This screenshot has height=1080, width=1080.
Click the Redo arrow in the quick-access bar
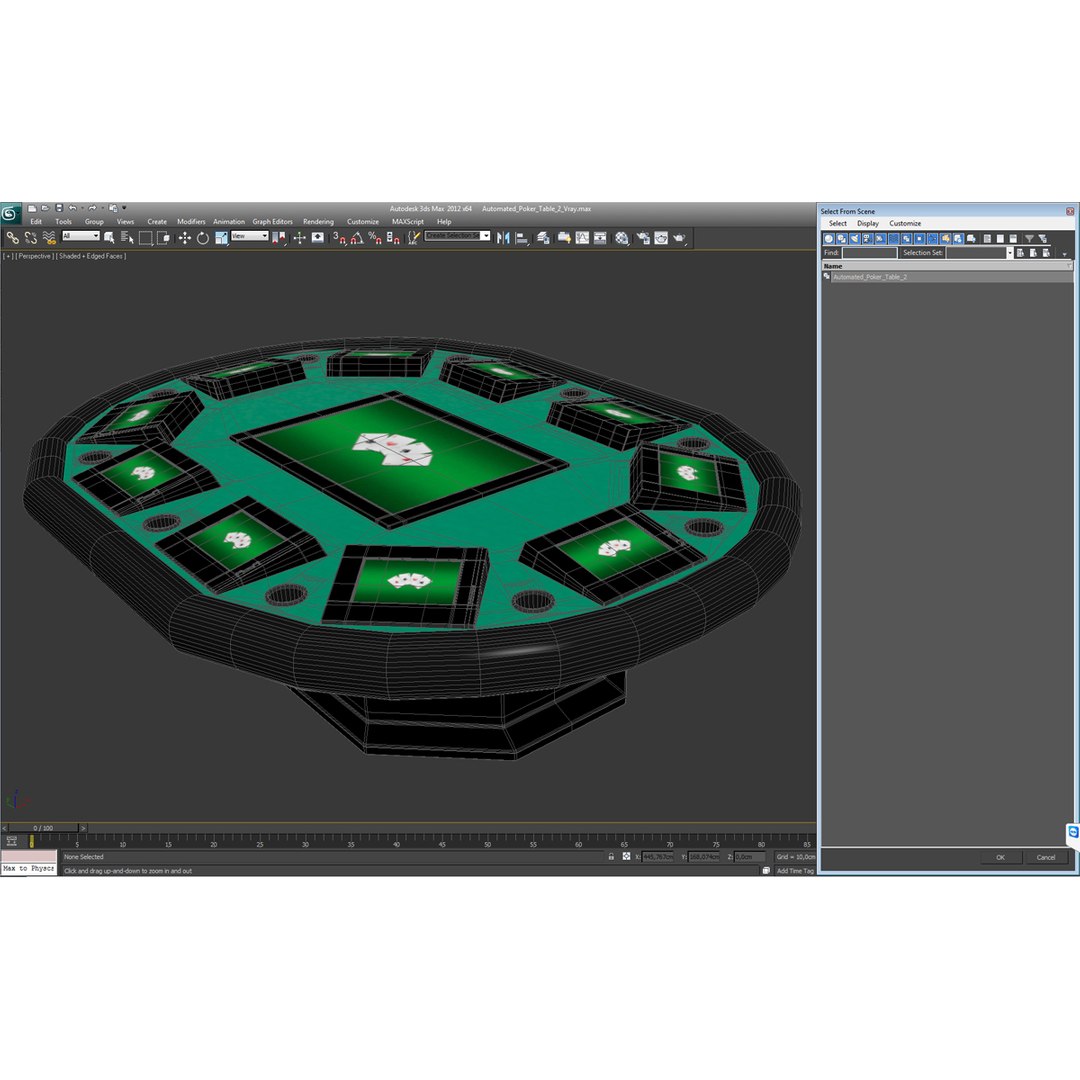(x=92, y=208)
